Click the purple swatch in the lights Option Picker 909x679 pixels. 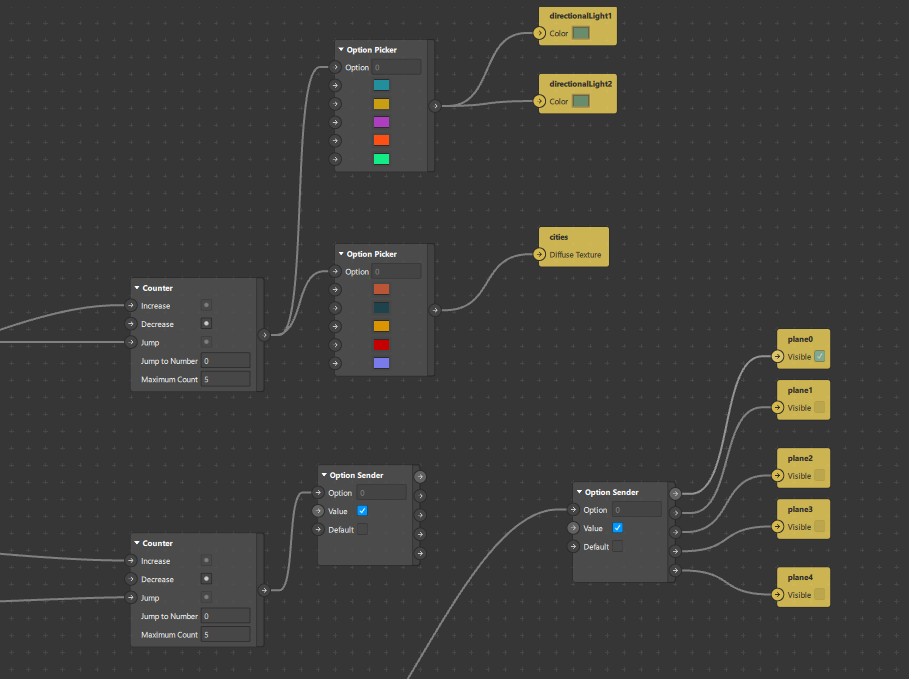[x=381, y=122]
